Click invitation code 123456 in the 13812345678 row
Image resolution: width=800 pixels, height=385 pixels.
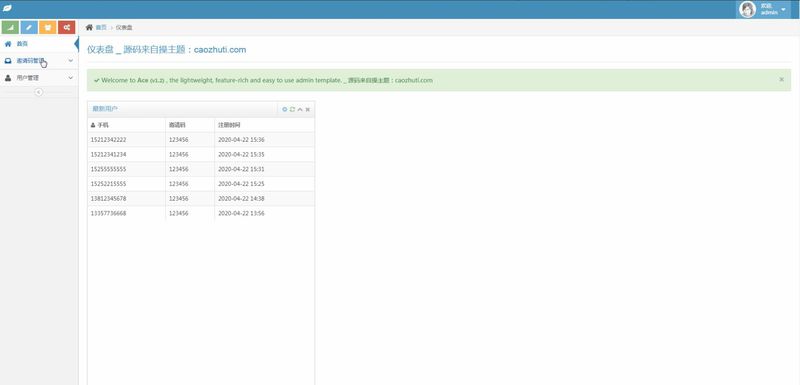[x=179, y=199]
